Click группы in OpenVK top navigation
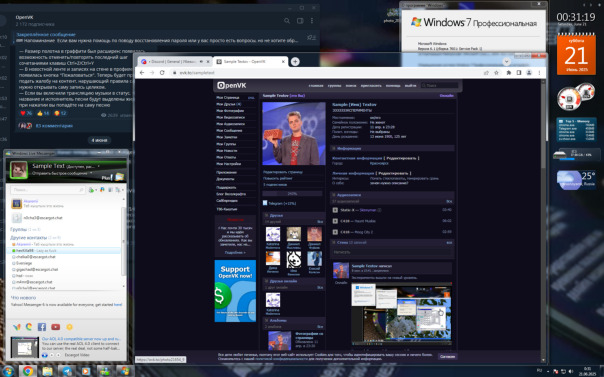 point(334,85)
